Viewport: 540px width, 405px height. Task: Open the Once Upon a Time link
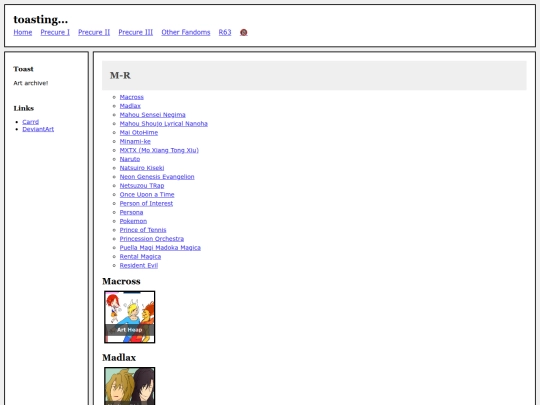tap(147, 195)
